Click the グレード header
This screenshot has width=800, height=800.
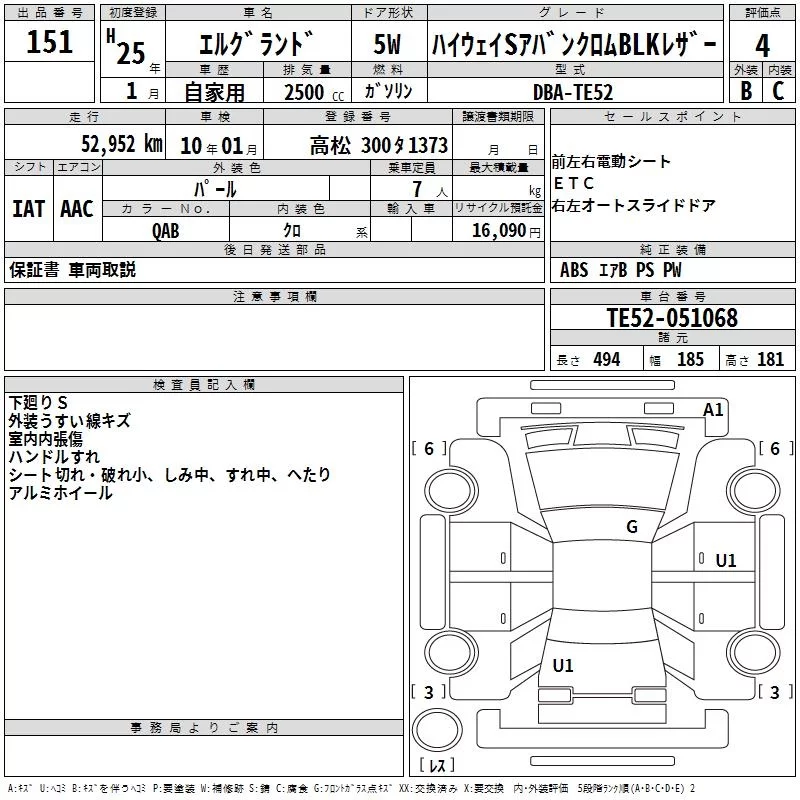572,12
